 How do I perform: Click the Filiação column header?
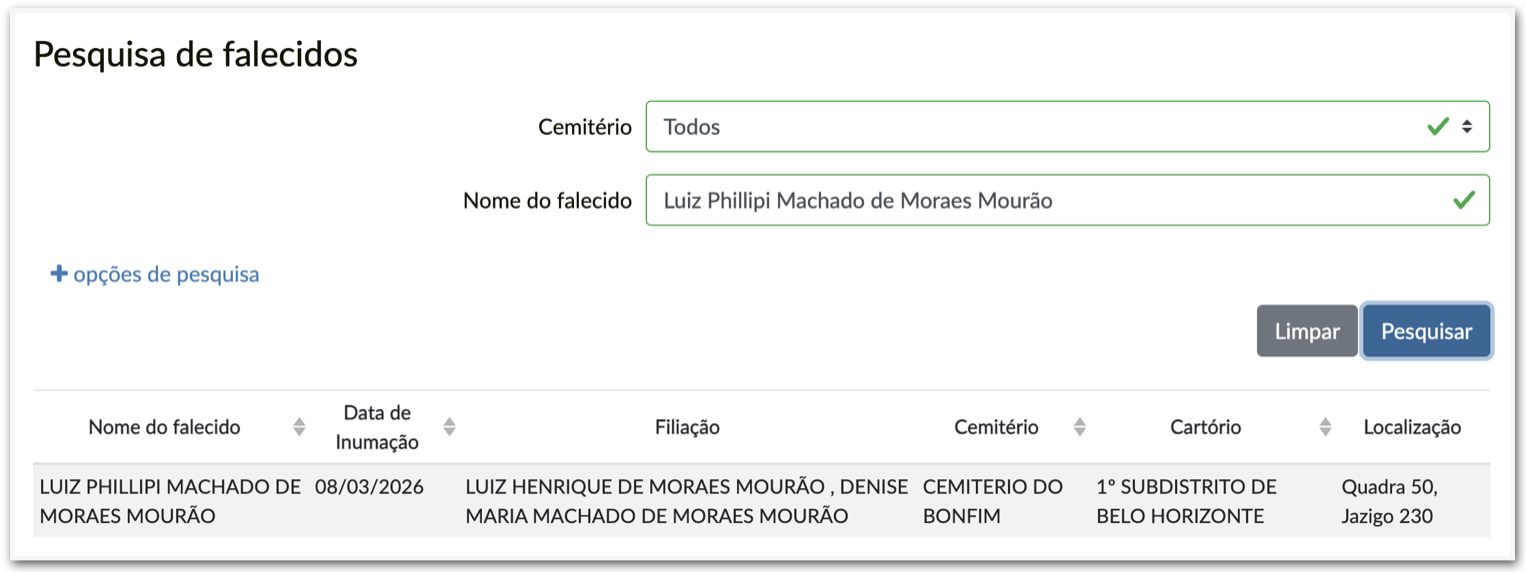pos(687,427)
